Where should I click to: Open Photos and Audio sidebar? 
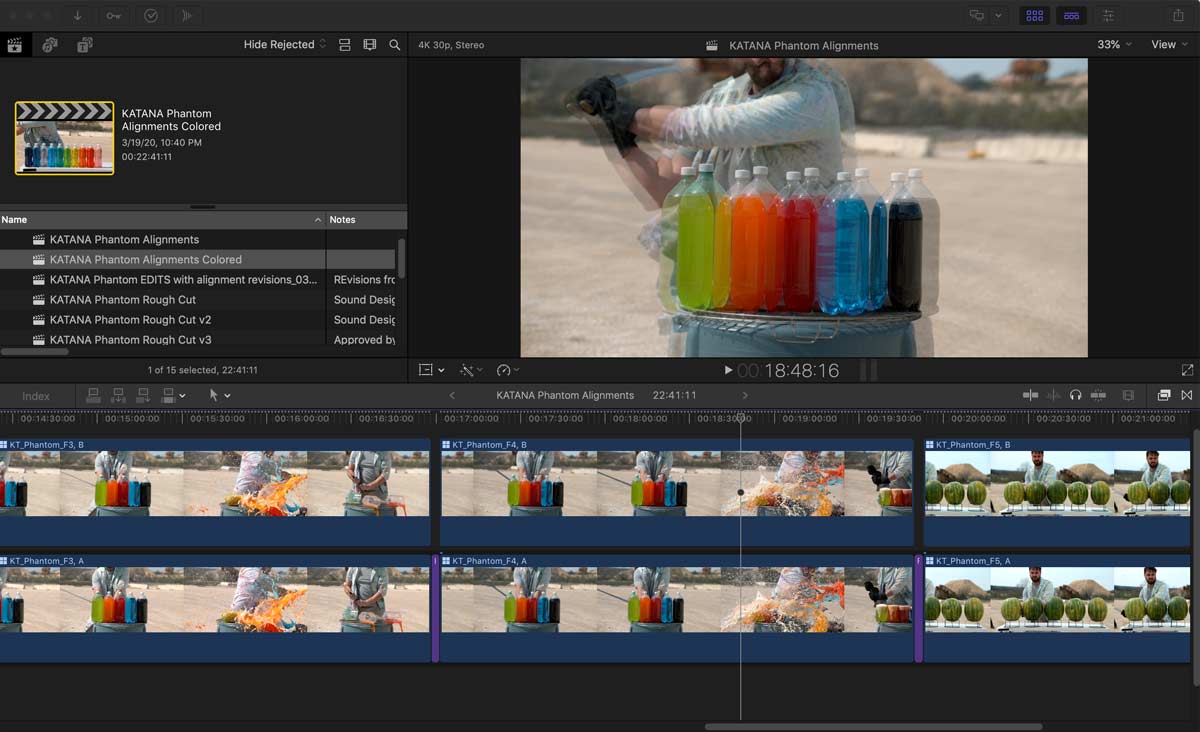click(x=50, y=45)
